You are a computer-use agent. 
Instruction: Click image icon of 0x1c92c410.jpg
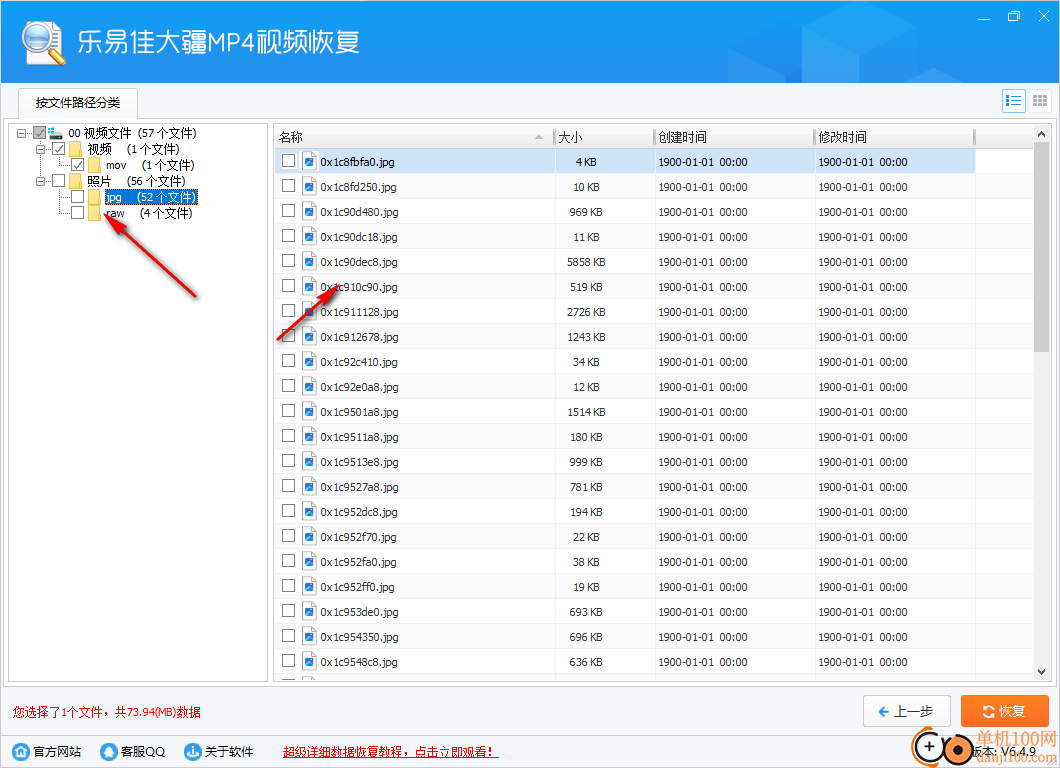coord(310,362)
